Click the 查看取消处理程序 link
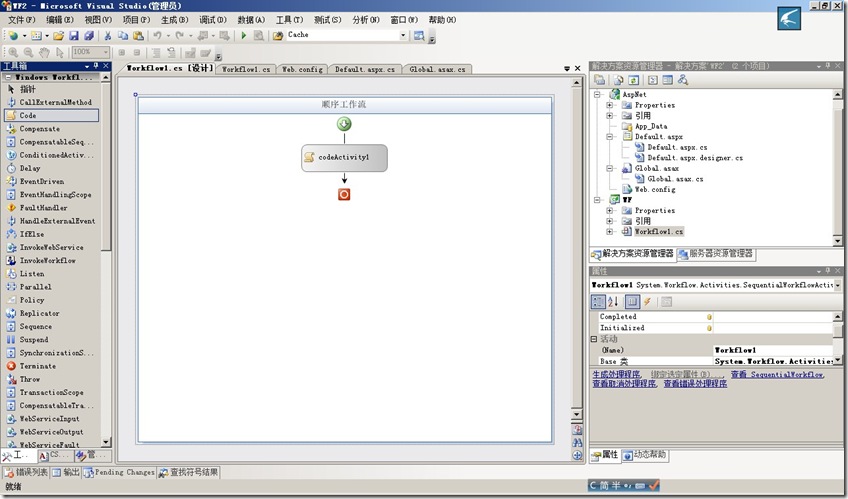Viewport: 848px width, 499px height. click(625, 383)
